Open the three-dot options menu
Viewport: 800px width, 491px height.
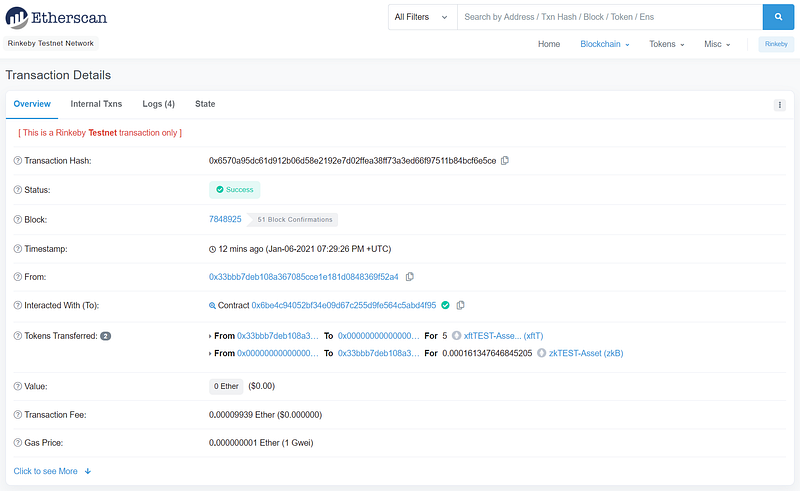779,105
